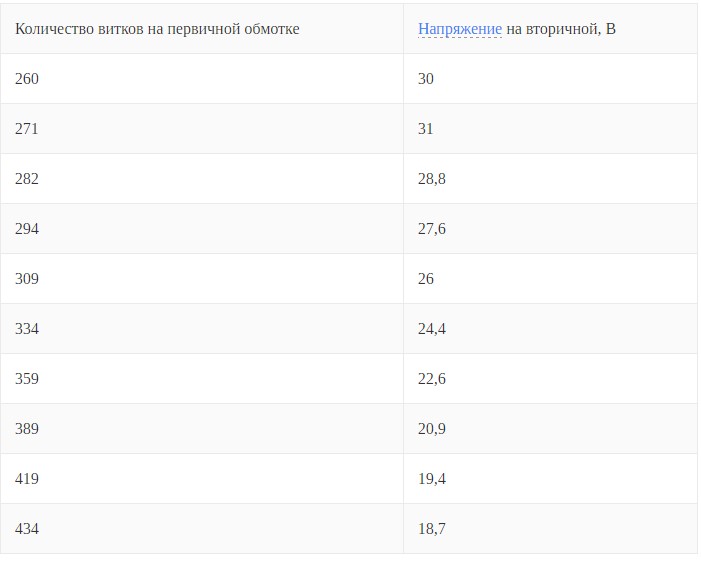Click the voltage value 18,7

pos(432,529)
